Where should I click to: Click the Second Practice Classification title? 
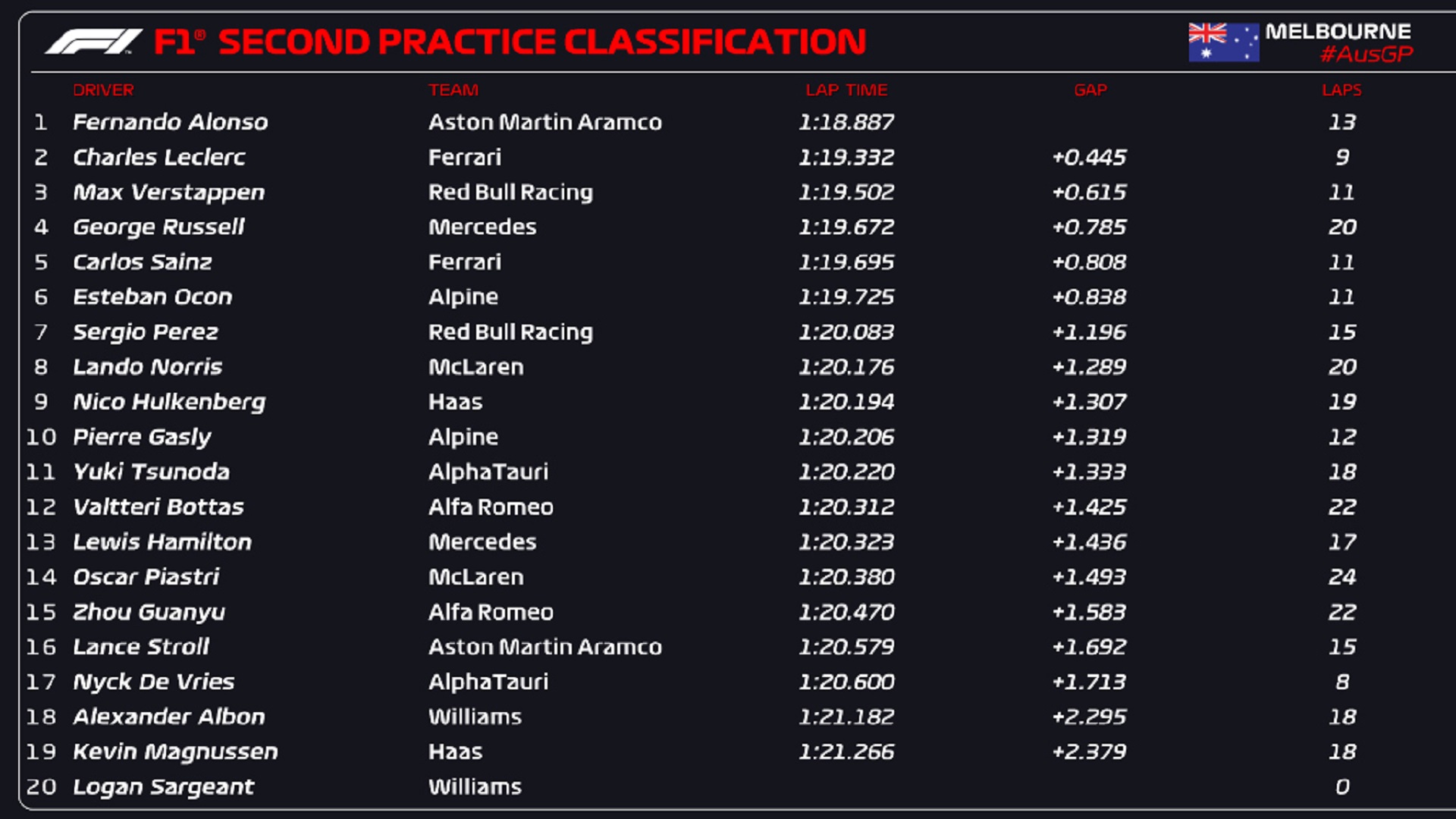542,42
